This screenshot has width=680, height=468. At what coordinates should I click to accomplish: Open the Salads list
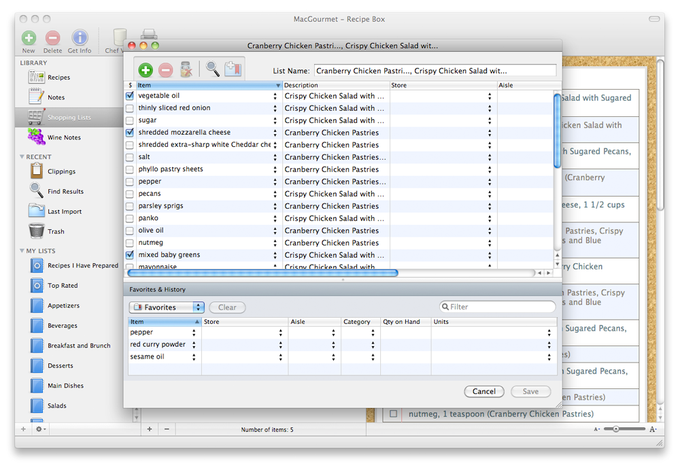(57, 405)
